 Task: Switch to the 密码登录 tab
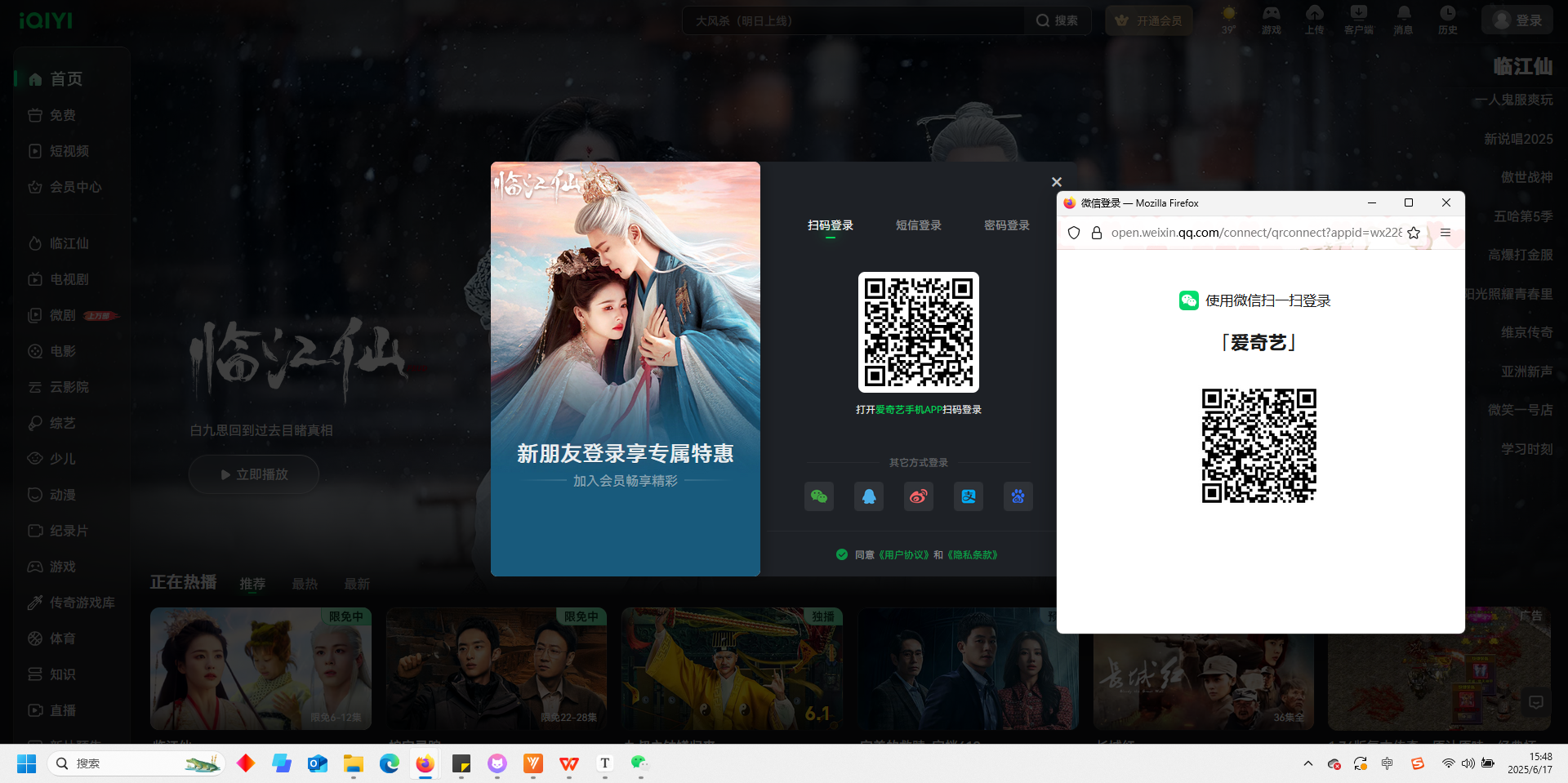[1007, 225]
